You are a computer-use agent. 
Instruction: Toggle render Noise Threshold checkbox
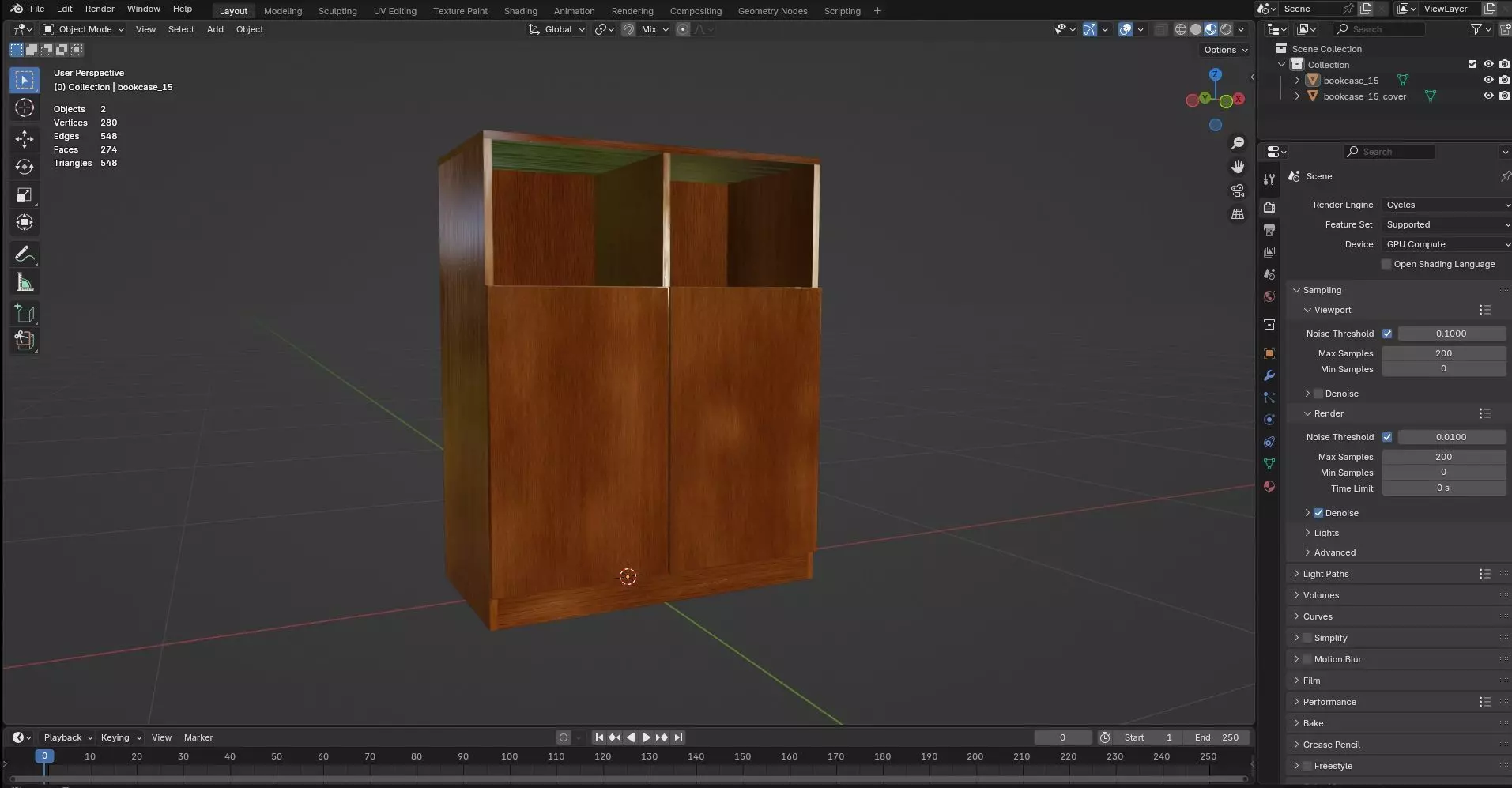tap(1387, 437)
